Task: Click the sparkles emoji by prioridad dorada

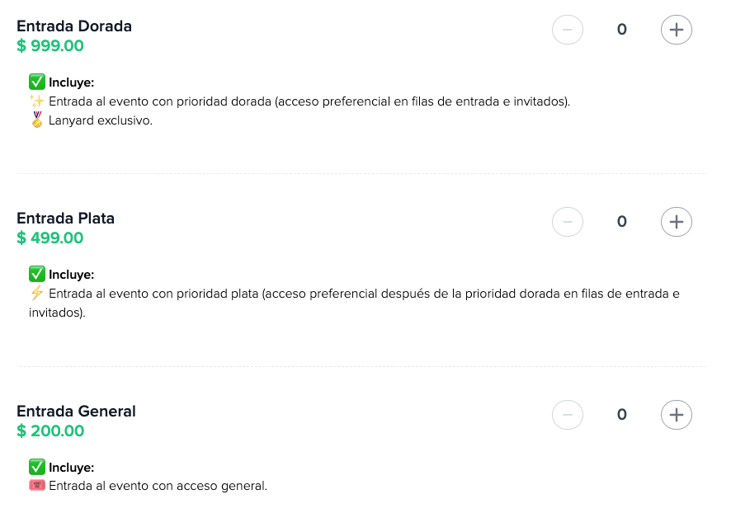Action: click(x=37, y=101)
